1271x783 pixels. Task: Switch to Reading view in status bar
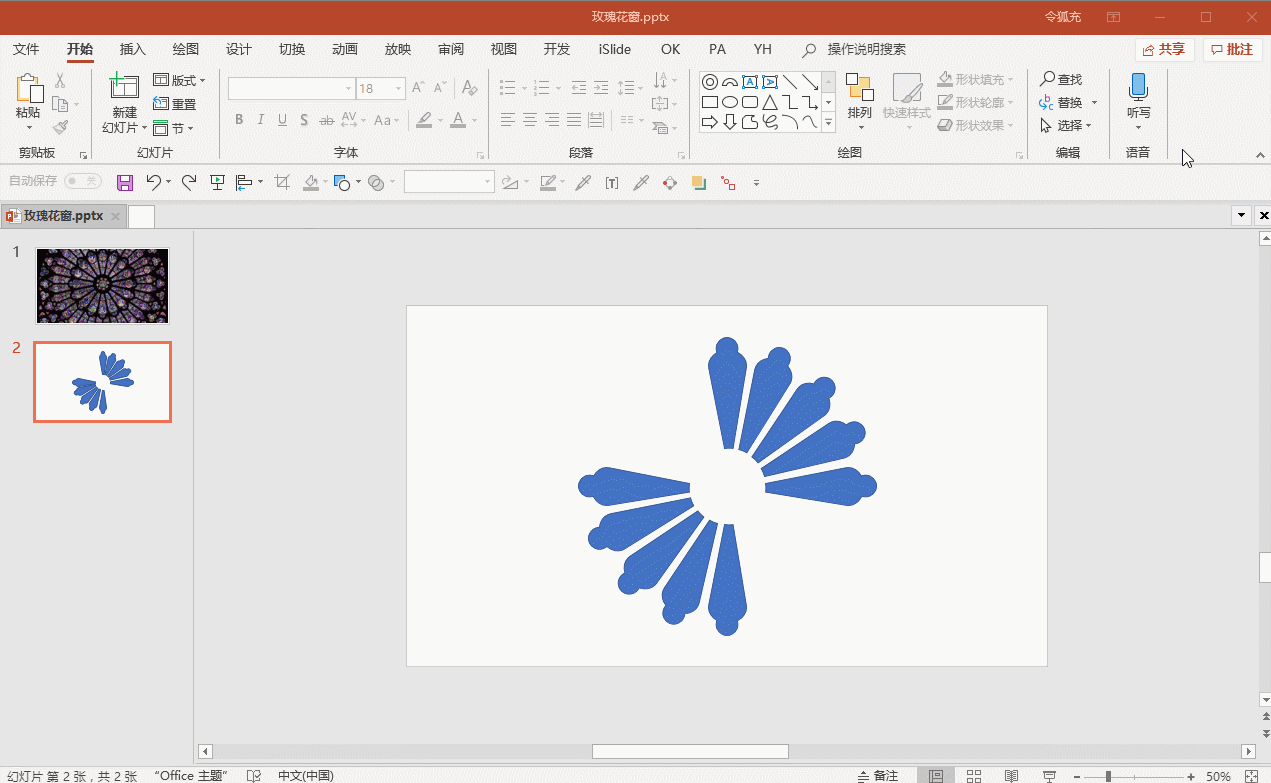click(x=1011, y=776)
